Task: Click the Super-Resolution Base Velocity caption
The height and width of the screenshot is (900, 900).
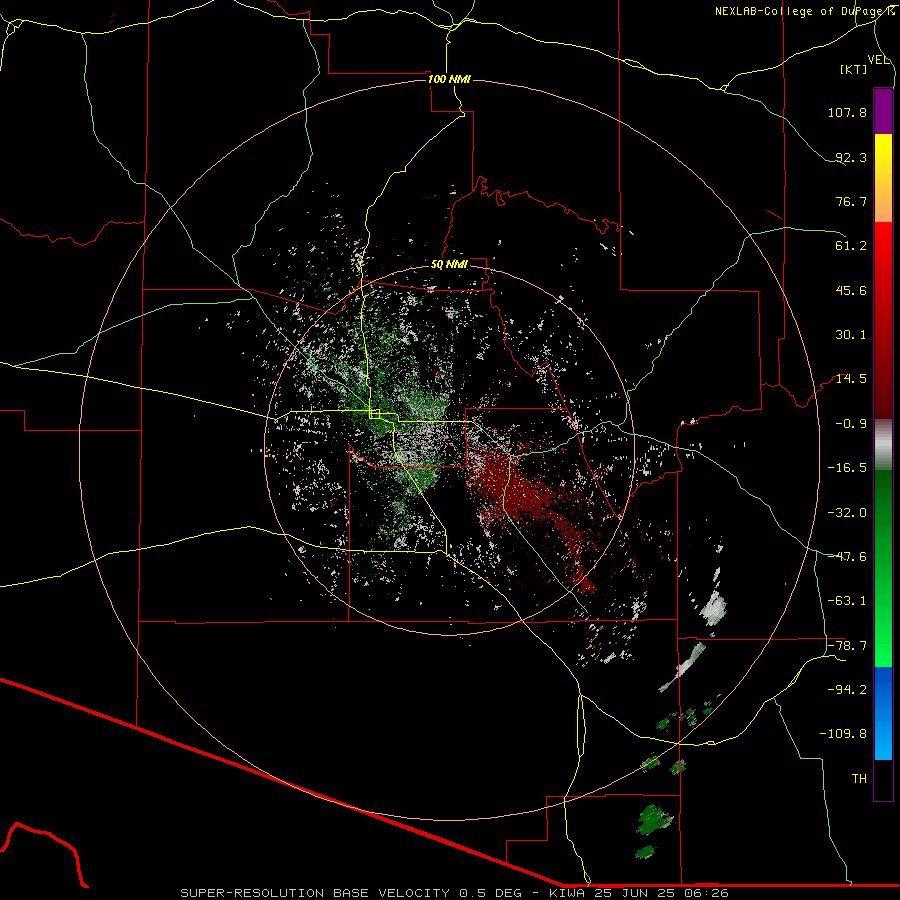Action: tap(454, 893)
